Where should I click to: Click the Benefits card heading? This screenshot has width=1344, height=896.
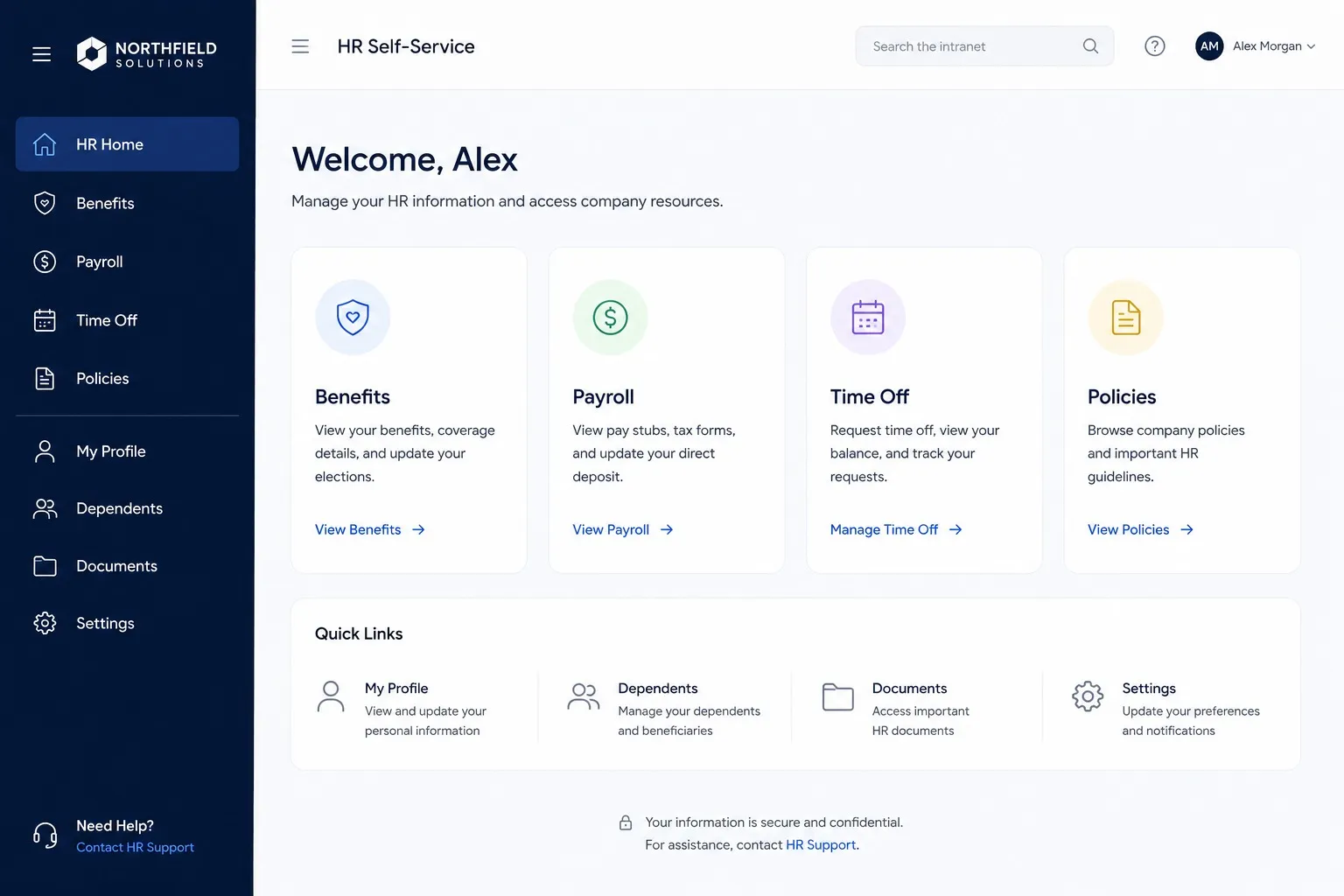353,396
